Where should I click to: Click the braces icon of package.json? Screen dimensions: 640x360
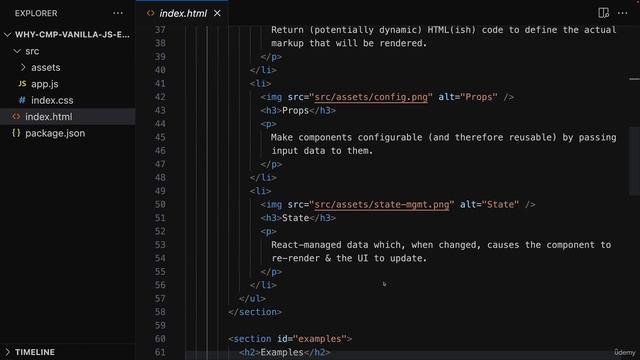click(x=16, y=133)
